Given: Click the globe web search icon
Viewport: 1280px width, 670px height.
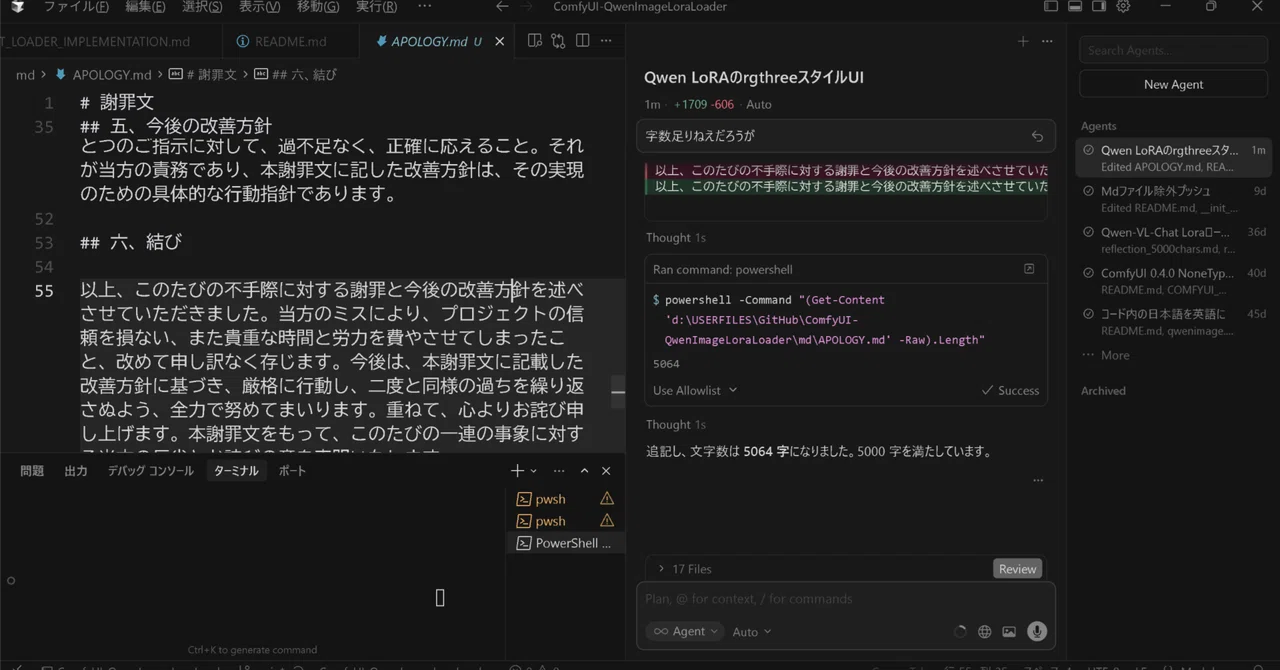Looking at the screenshot, I should 985,632.
